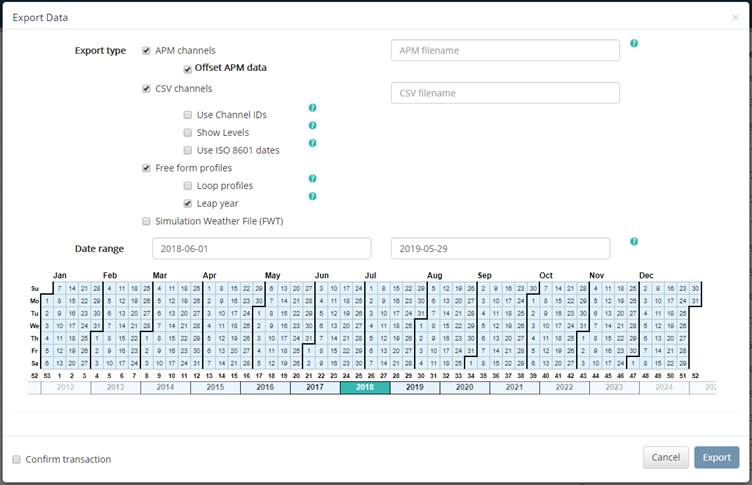The width and height of the screenshot is (752, 485).
Task: Focus the CSV filename input field
Action: pos(505,93)
